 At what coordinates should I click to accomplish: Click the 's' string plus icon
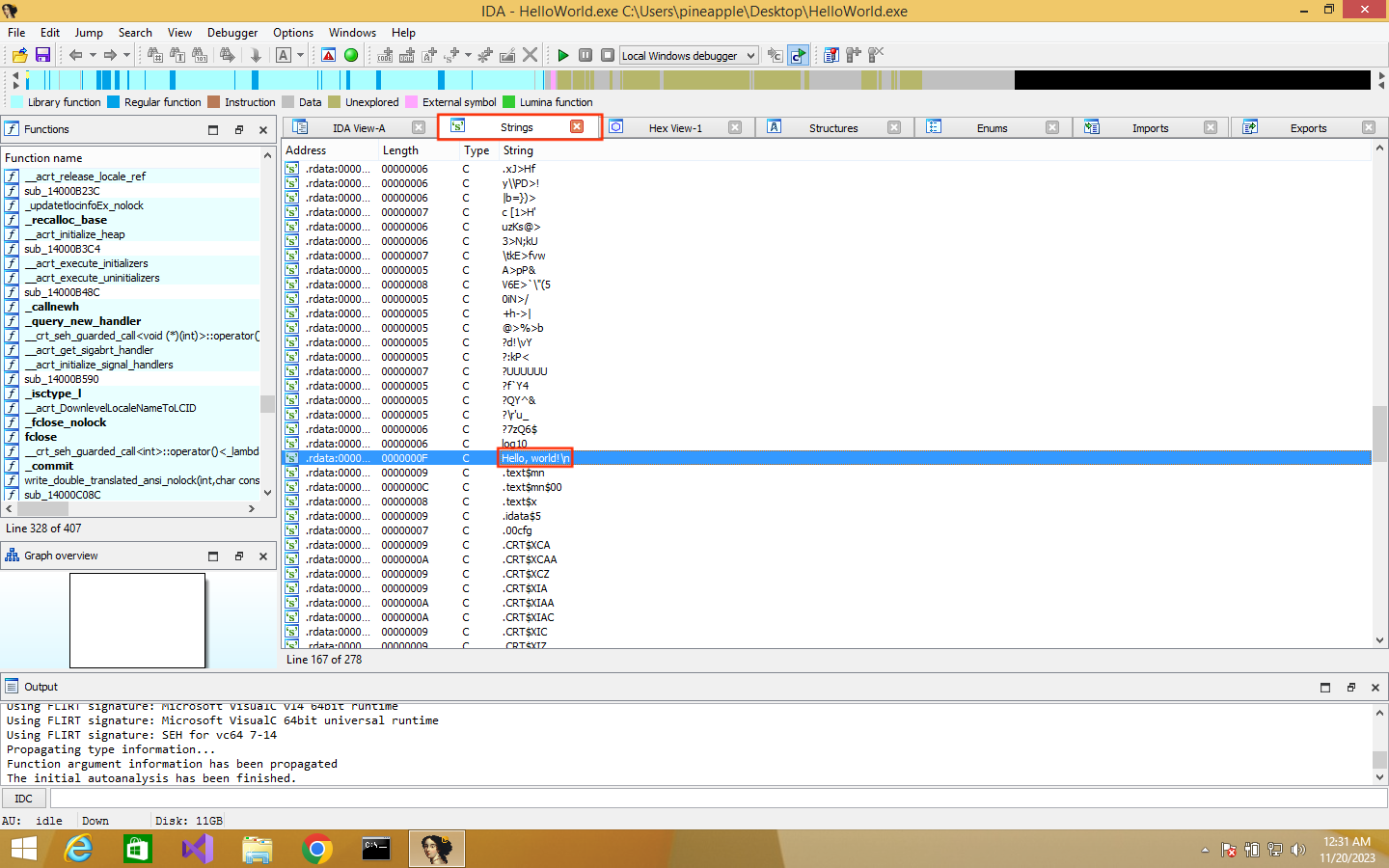451,55
